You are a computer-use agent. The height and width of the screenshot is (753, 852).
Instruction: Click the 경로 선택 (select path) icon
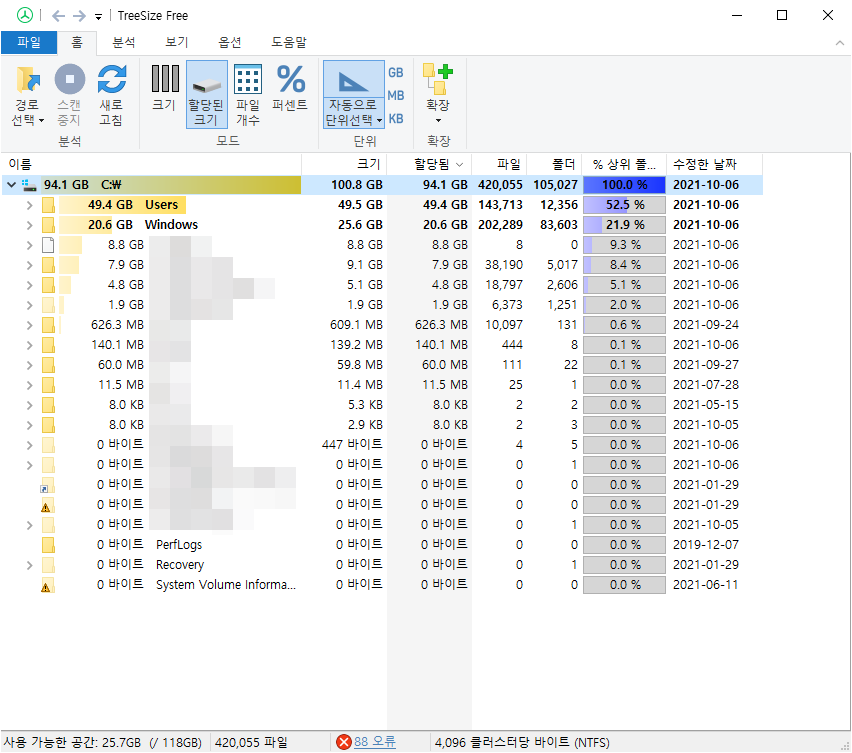point(28,79)
